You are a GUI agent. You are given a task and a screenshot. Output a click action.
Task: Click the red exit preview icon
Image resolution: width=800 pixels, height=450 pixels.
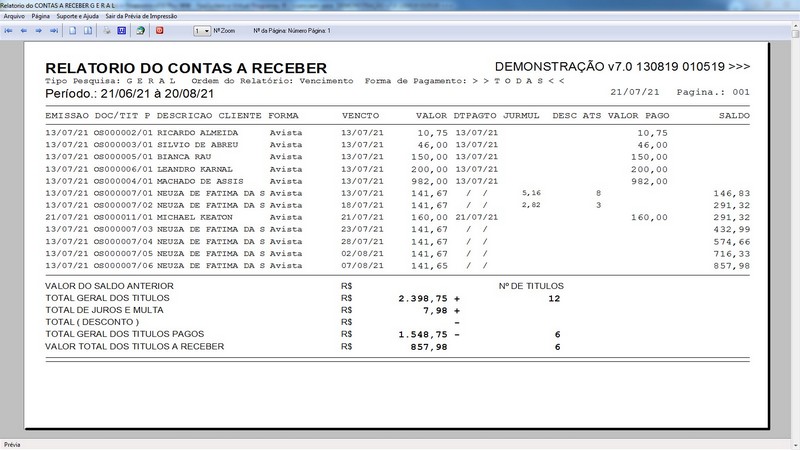160,31
